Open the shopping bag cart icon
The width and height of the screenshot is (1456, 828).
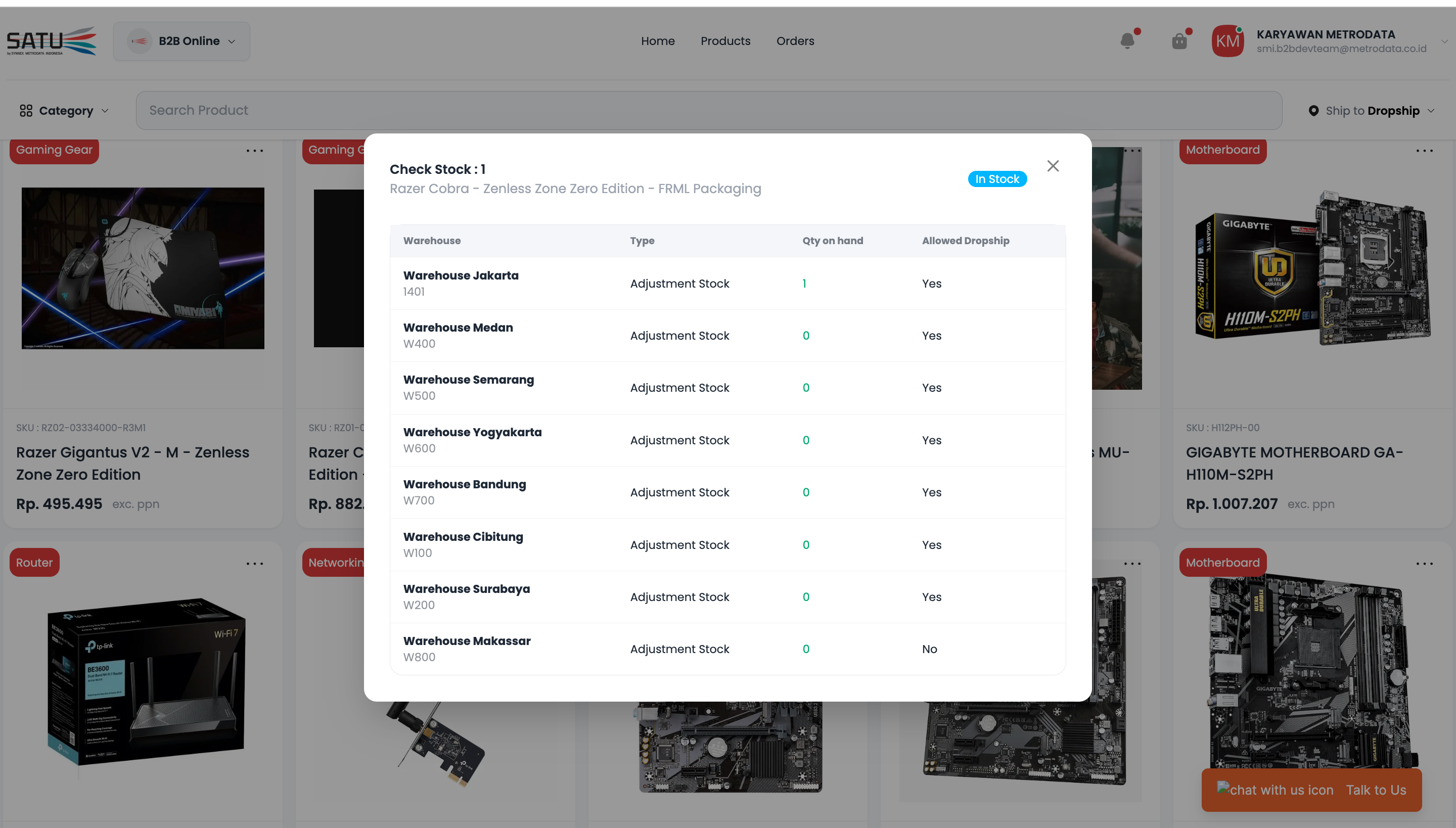(x=1179, y=41)
